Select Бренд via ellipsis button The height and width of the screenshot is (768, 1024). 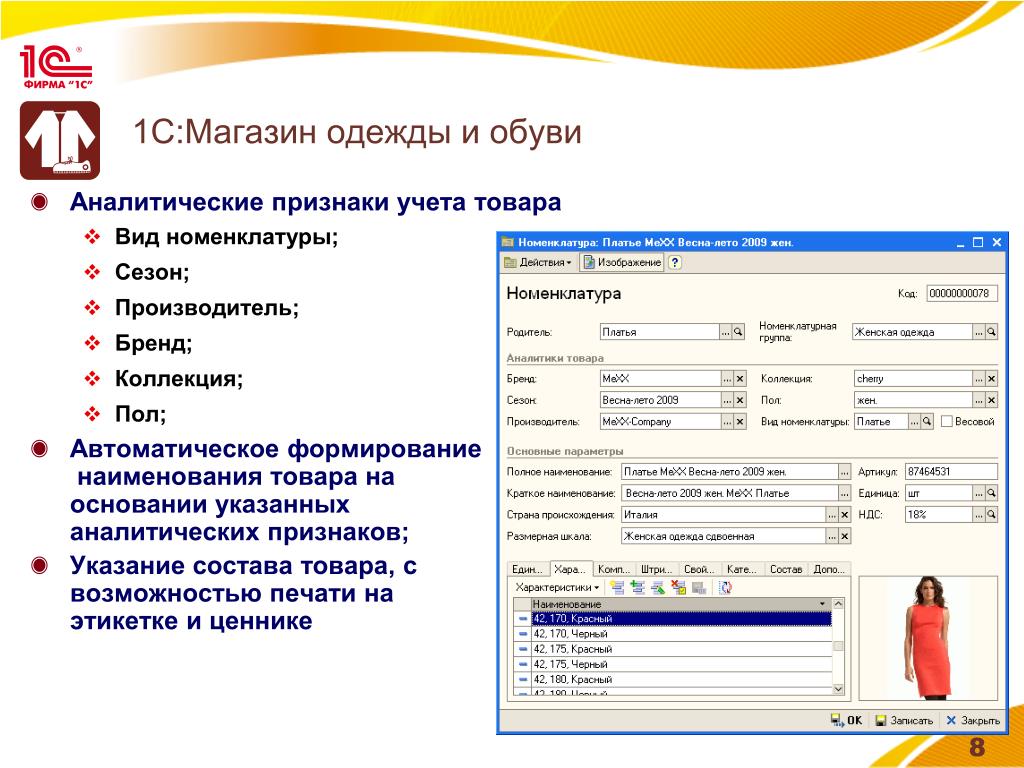point(728,378)
